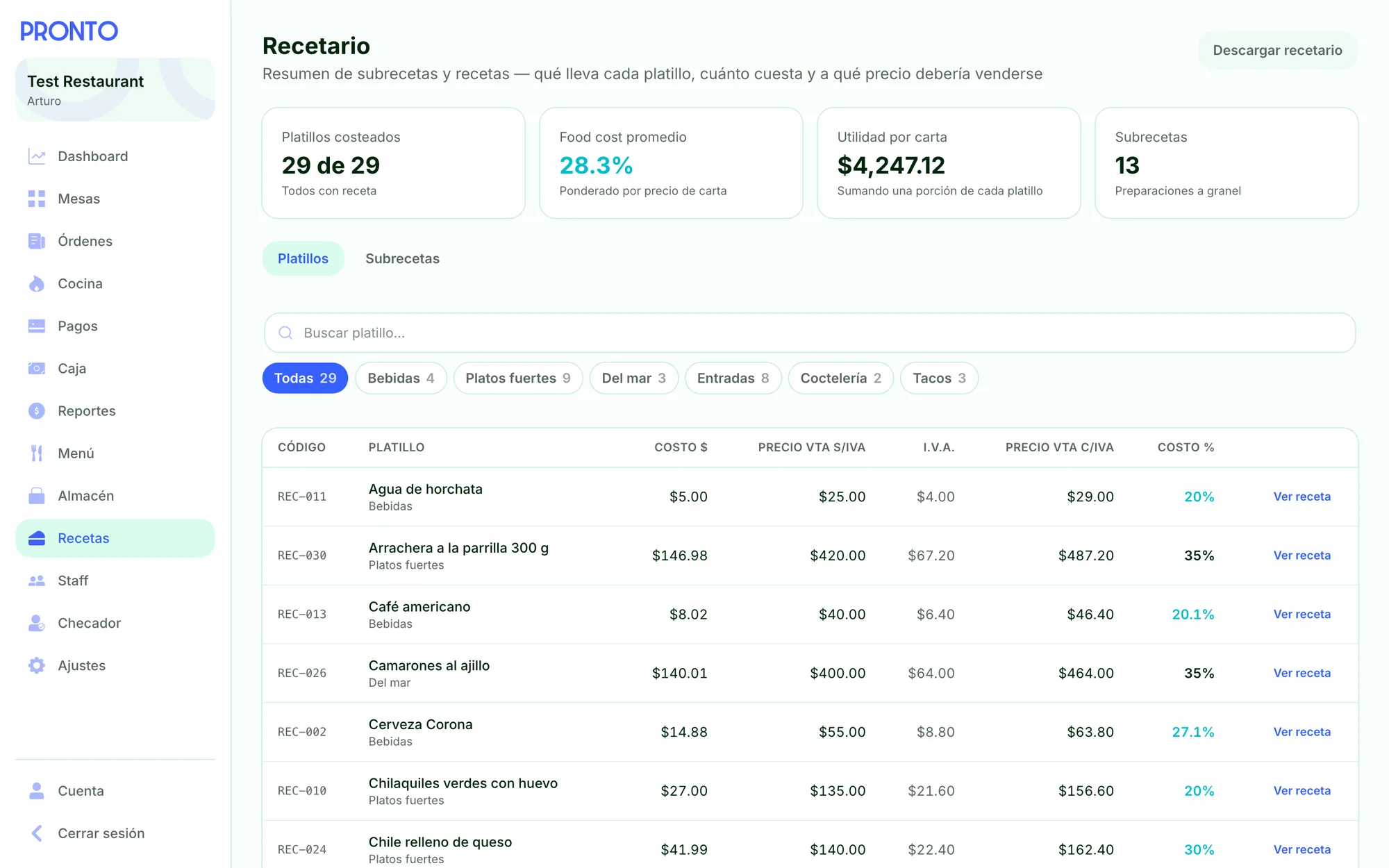
Task: Click the search magnifier icon
Action: tap(285, 333)
